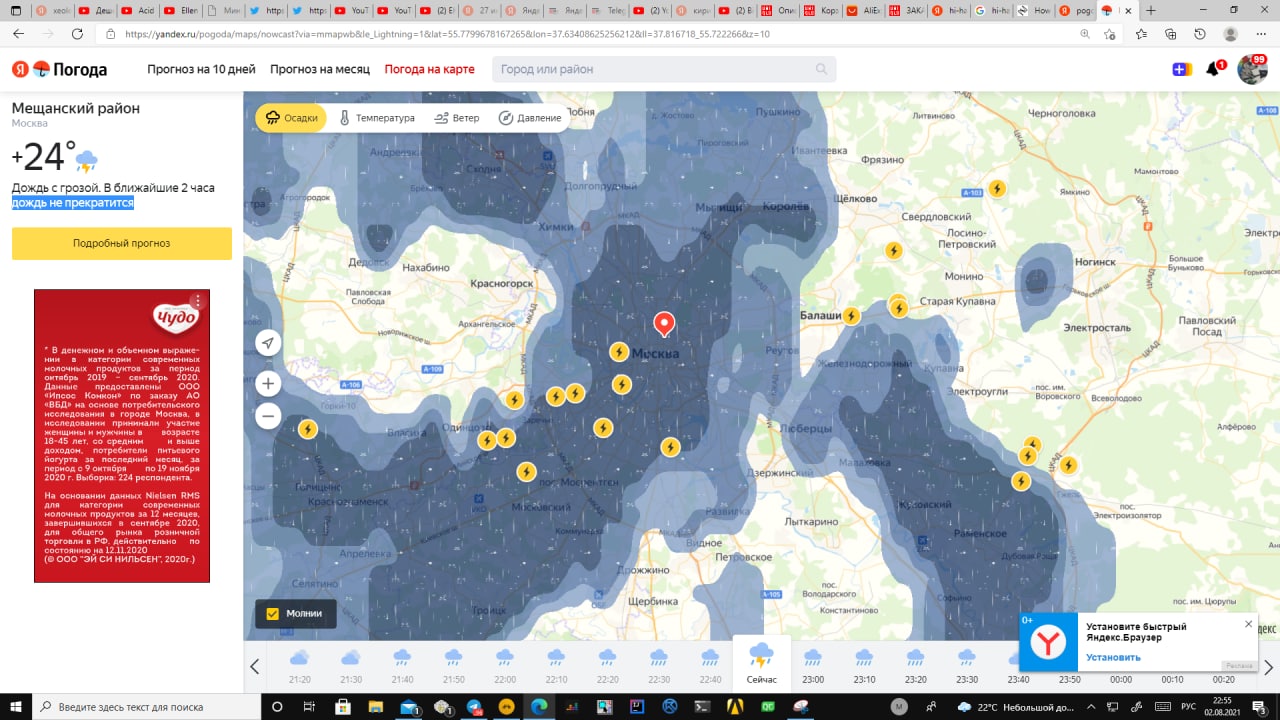1280x720 pixels.
Task: Reload the page
Action: [77, 34]
